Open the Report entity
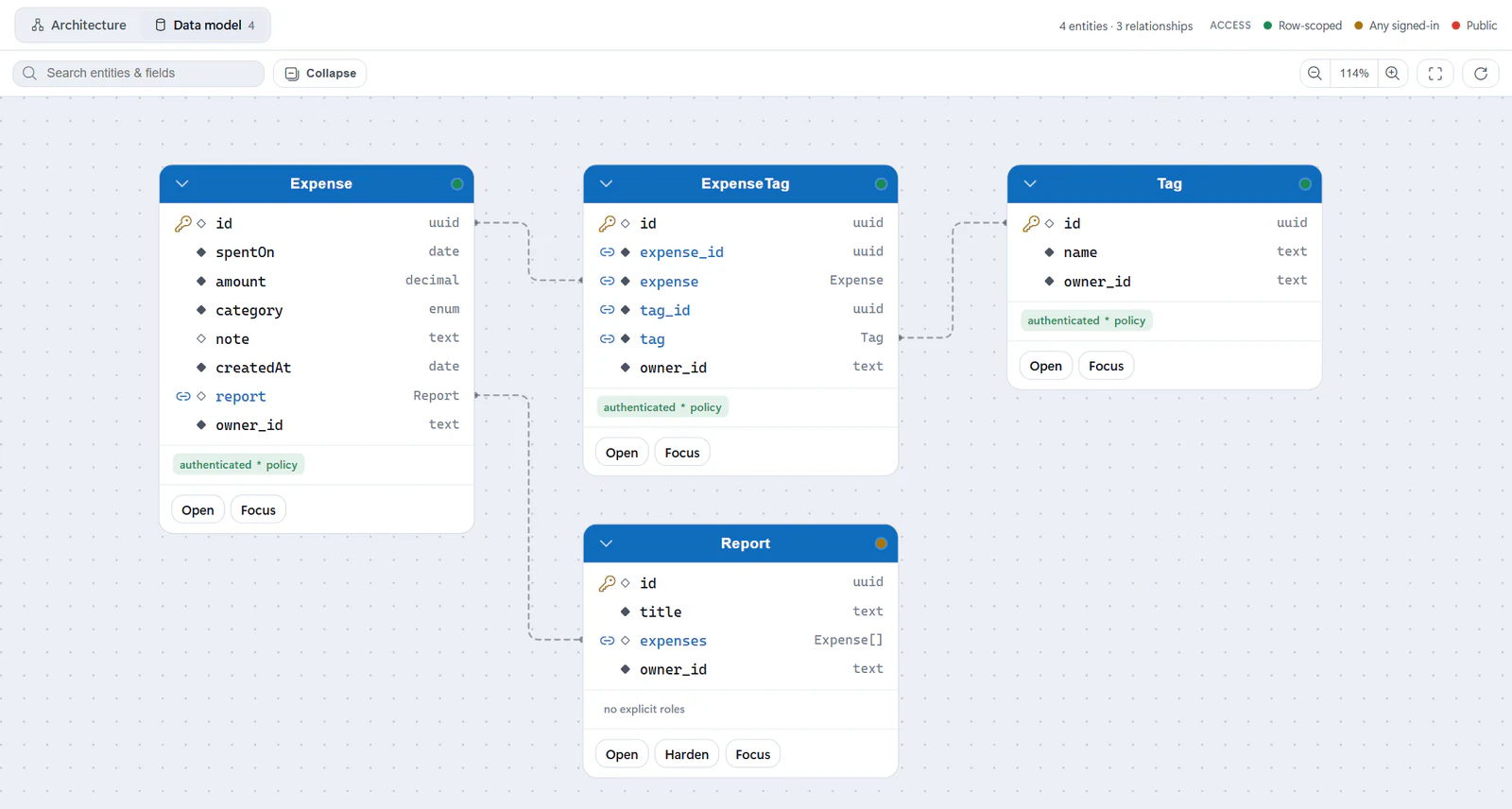 (622, 754)
